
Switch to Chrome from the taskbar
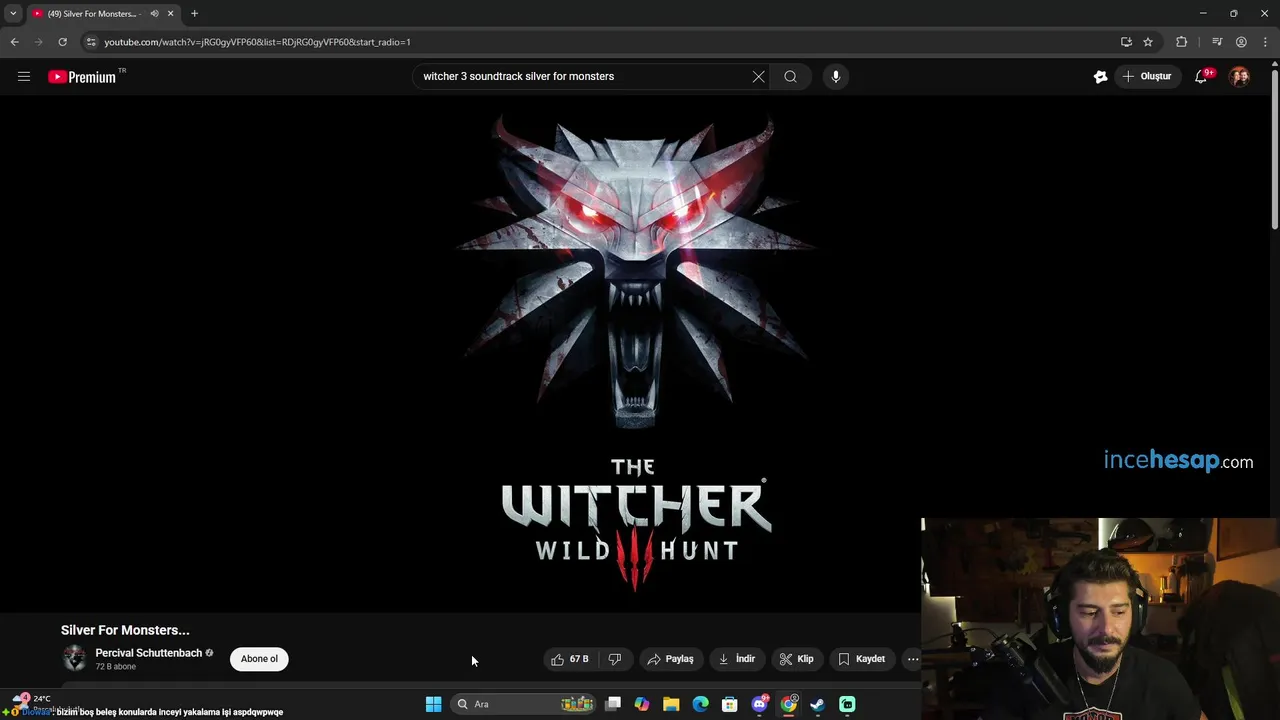tap(789, 704)
